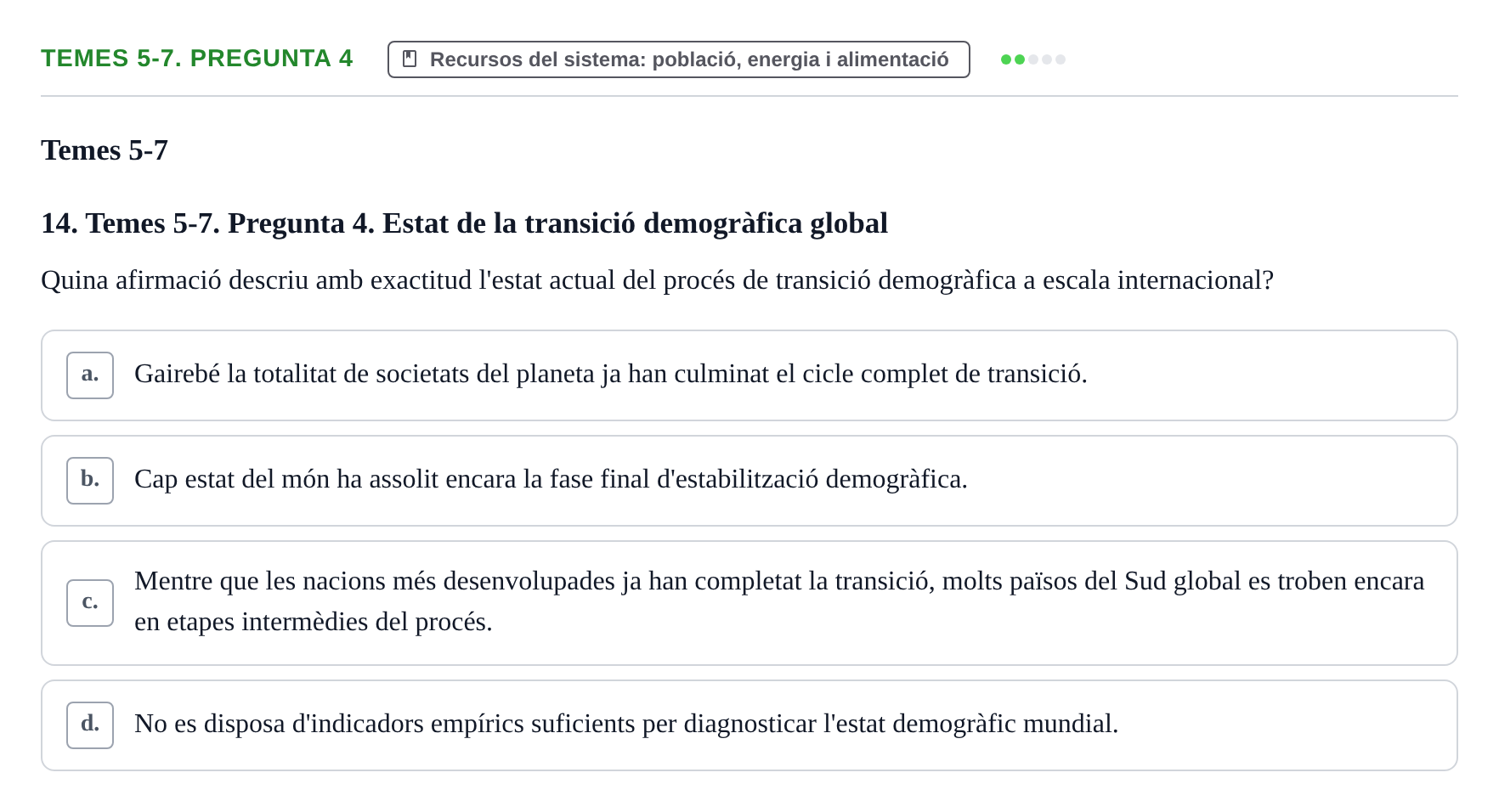
Task: Choose option 'Cap estat del món ha assolit'
Action: click(x=749, y=481)
